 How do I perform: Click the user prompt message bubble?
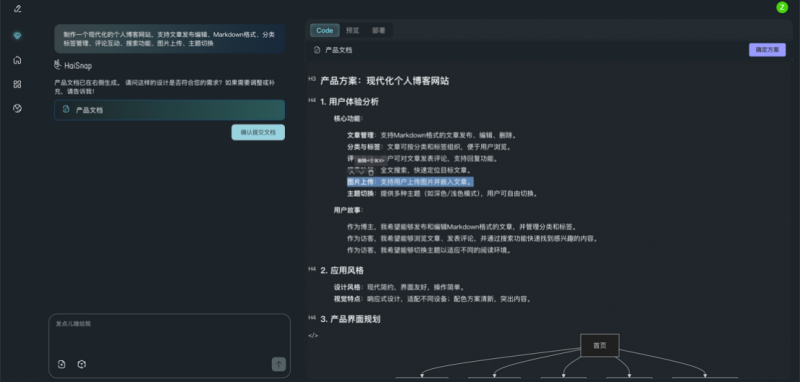[169, 39]
